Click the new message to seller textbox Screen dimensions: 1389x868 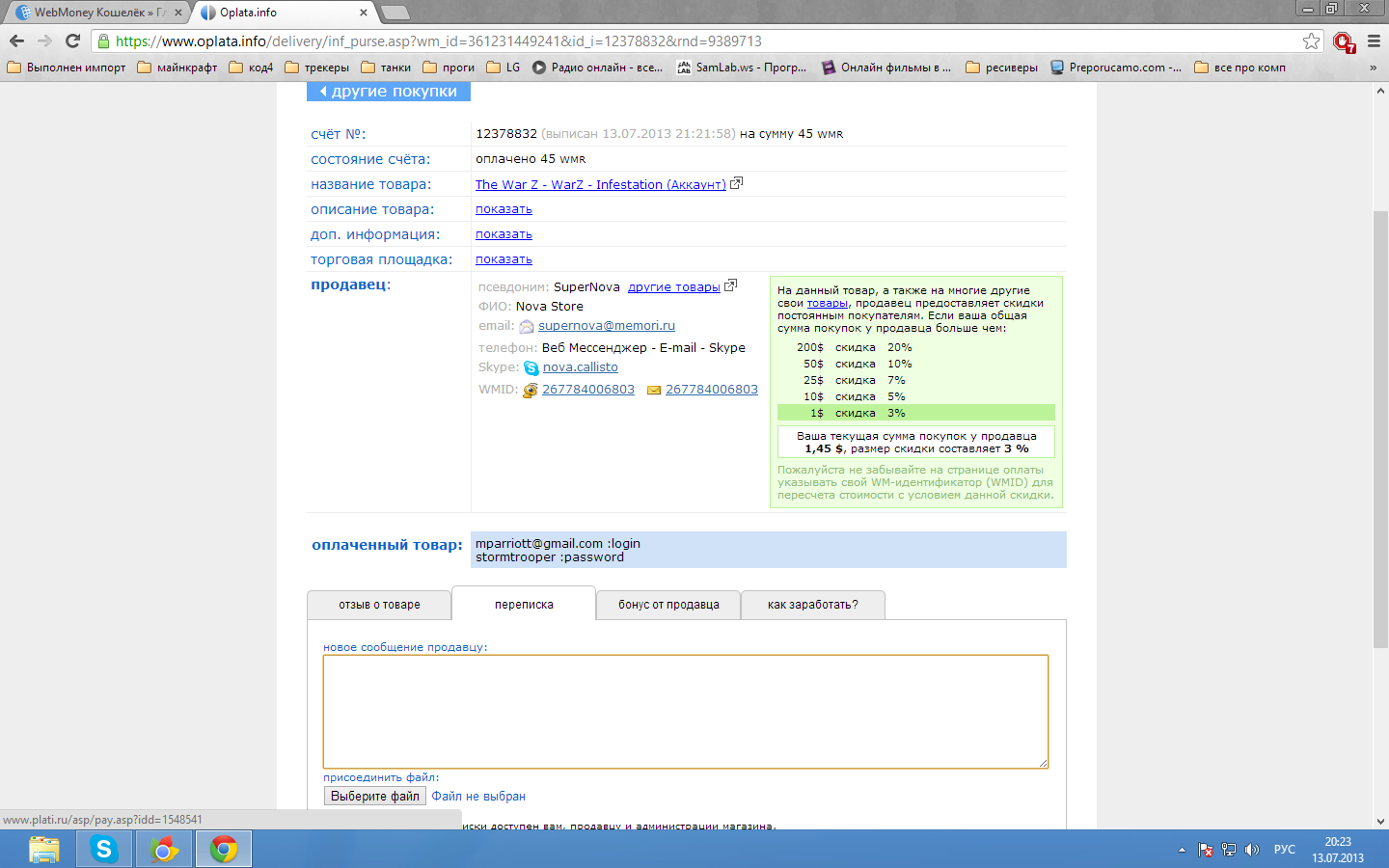point(686,712)
